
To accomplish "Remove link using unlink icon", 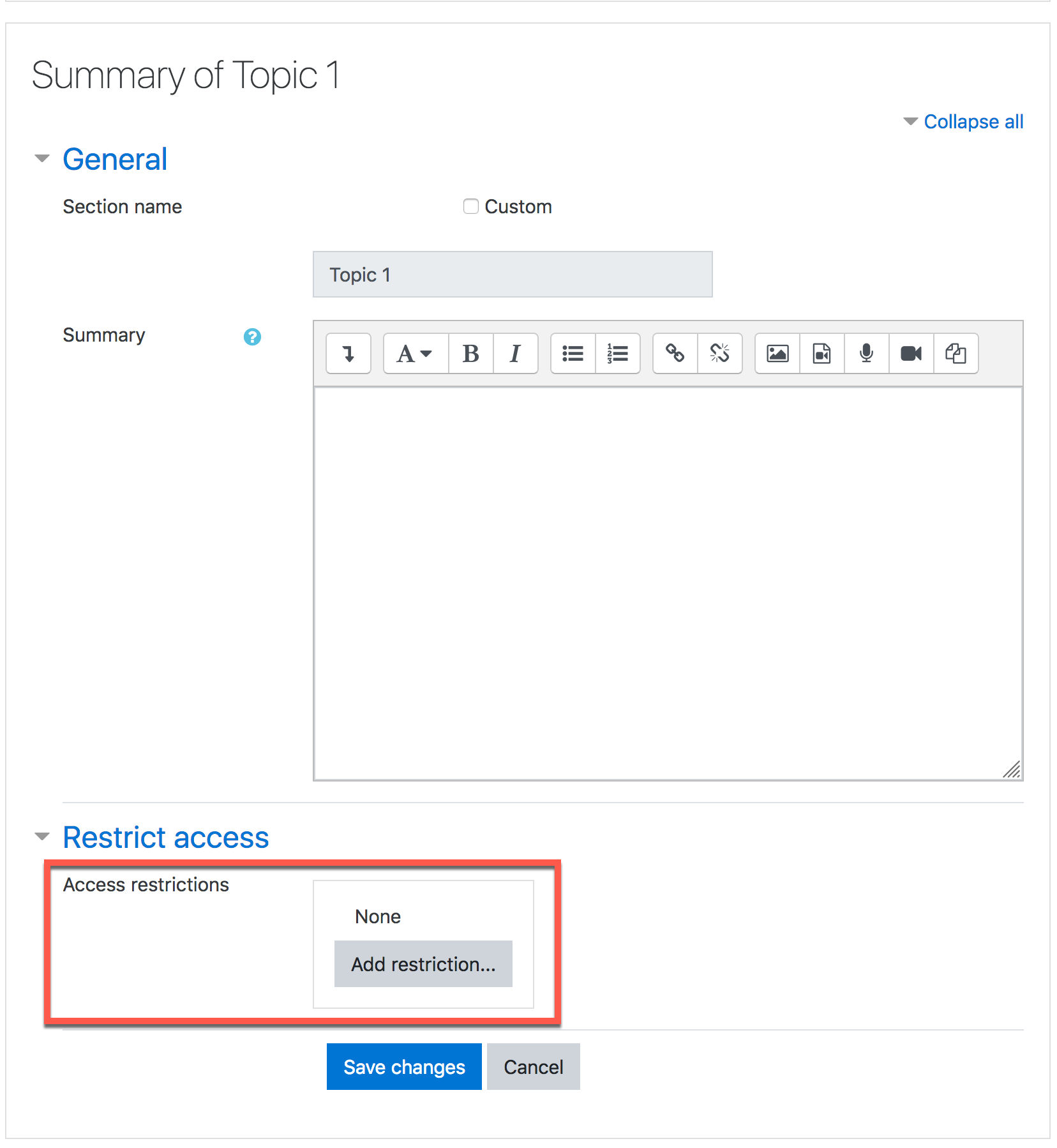I will [x=719, y=353].
